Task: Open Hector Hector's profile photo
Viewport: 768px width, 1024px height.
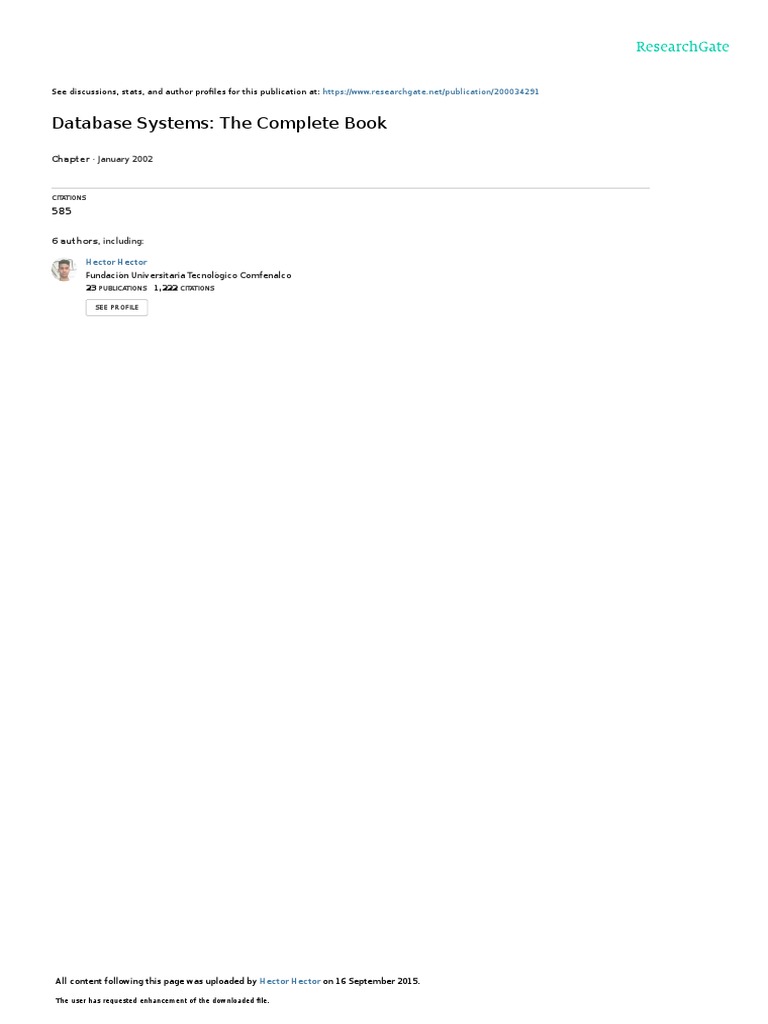Action: tap(63, 270)
